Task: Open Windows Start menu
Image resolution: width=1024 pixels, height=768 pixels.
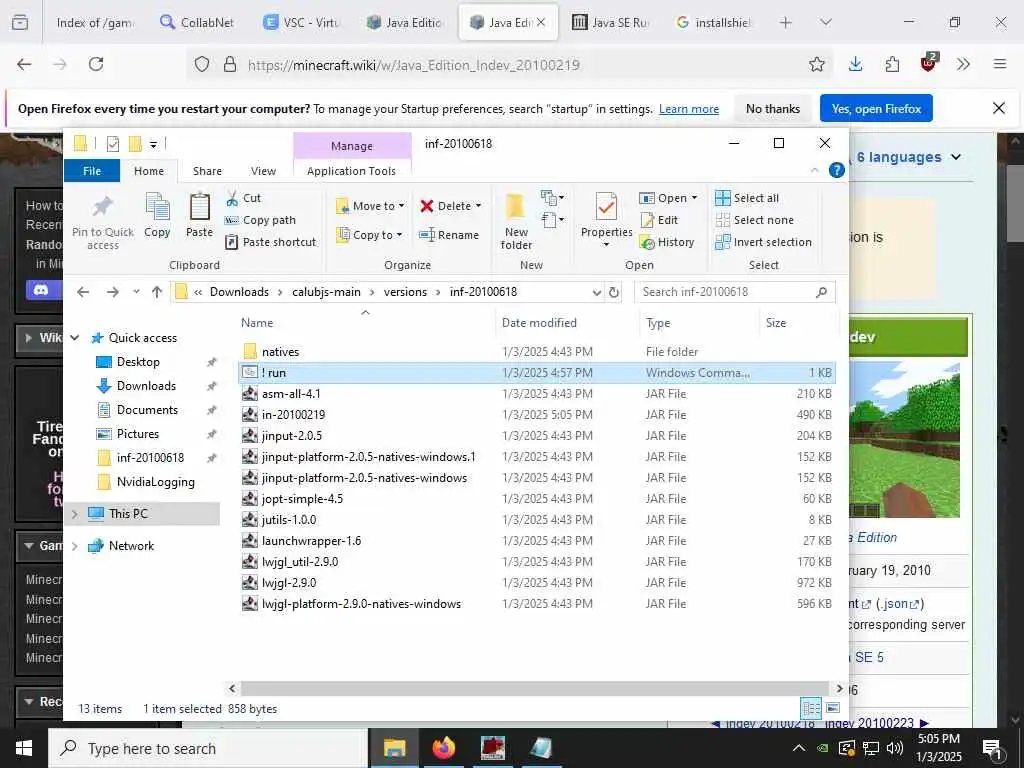Action: coord(24,748)
